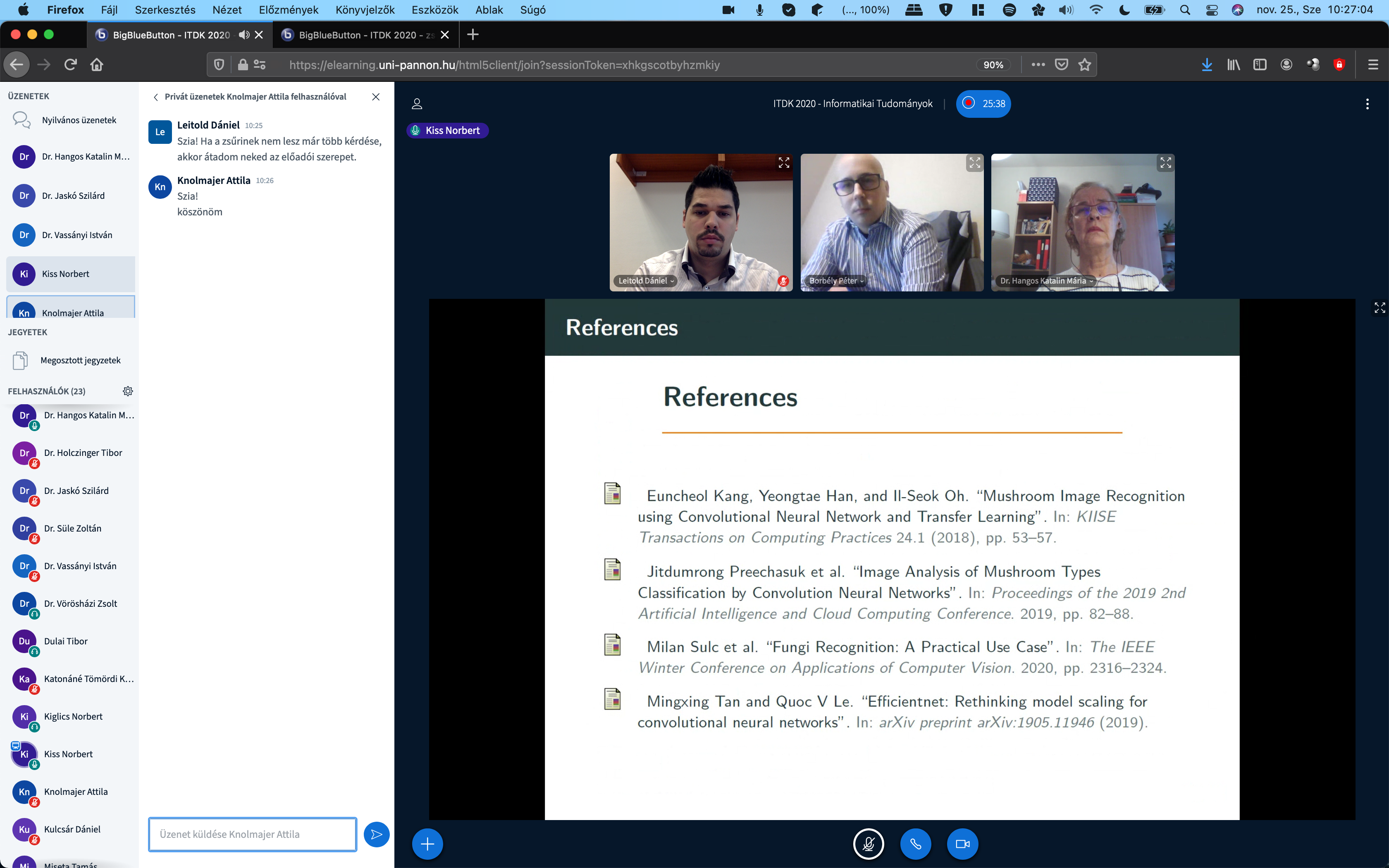The height and width of the screenshot is (868, 1389).
Task: Make the presentation fullscreen
Action: (1379, 308)
